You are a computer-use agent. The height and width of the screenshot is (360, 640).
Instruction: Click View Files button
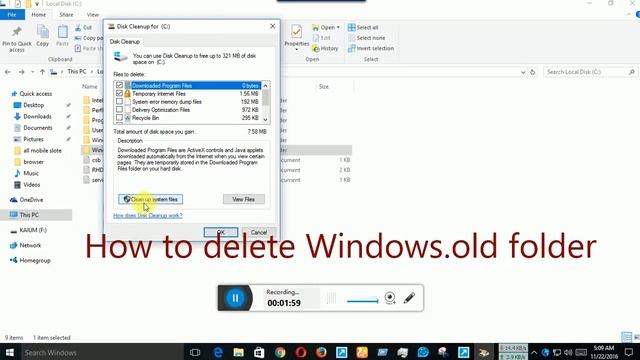tap(244, 199)
